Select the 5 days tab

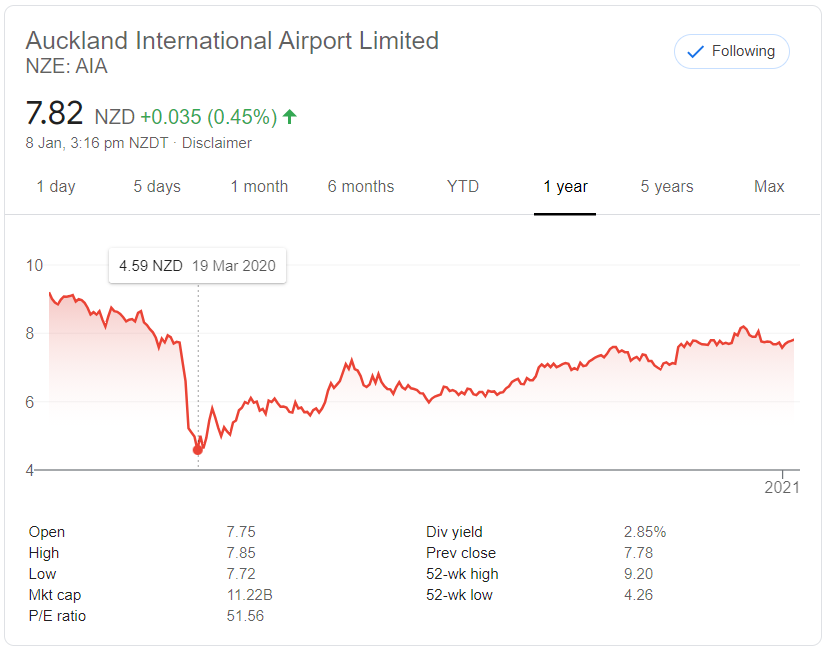click(x=157, y=186)
